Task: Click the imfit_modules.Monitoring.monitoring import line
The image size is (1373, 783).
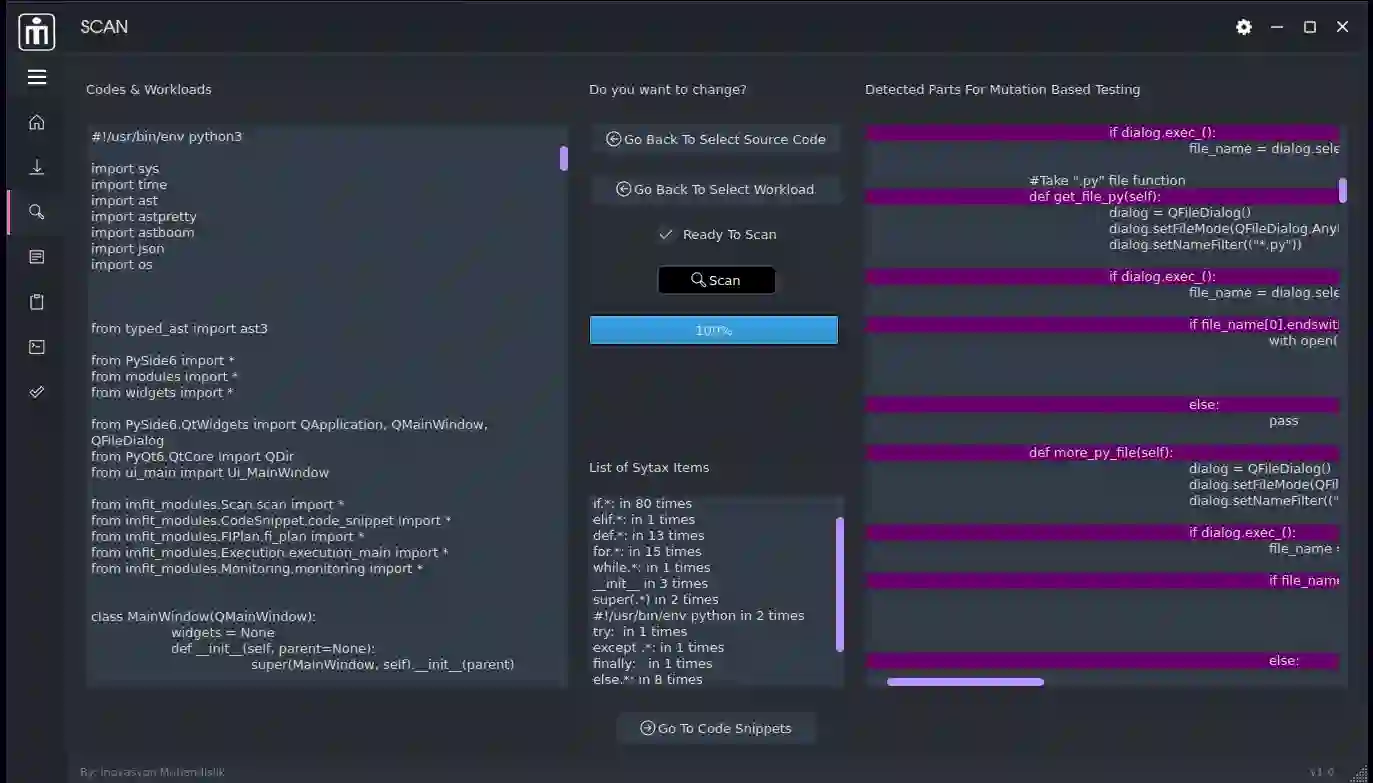Action: click(257, 568)
